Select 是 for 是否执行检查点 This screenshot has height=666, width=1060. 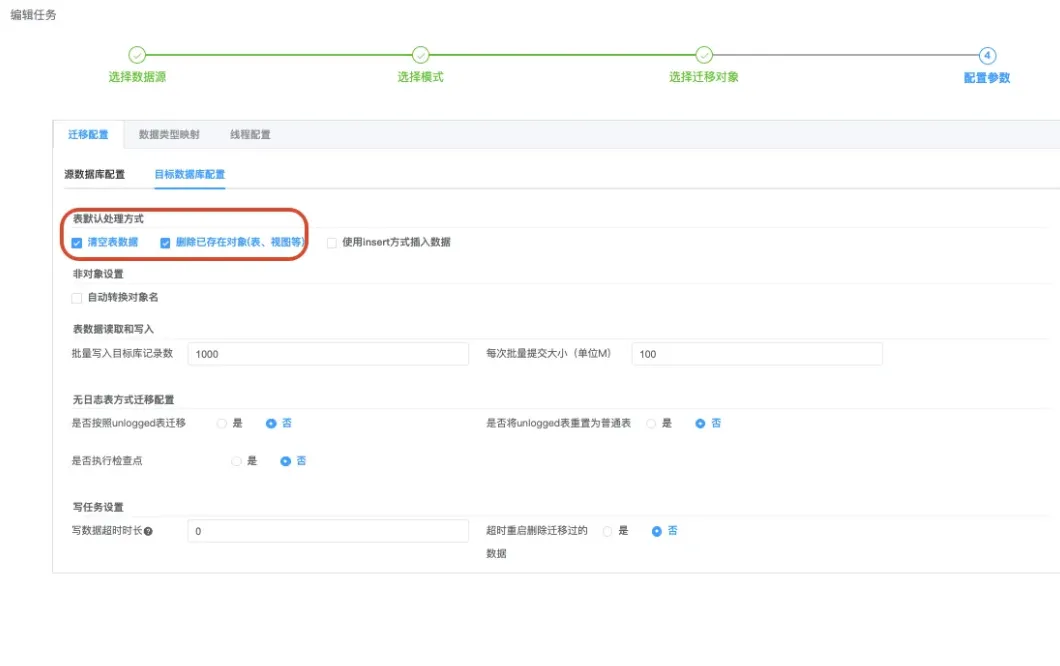click(x=236, y=461)
